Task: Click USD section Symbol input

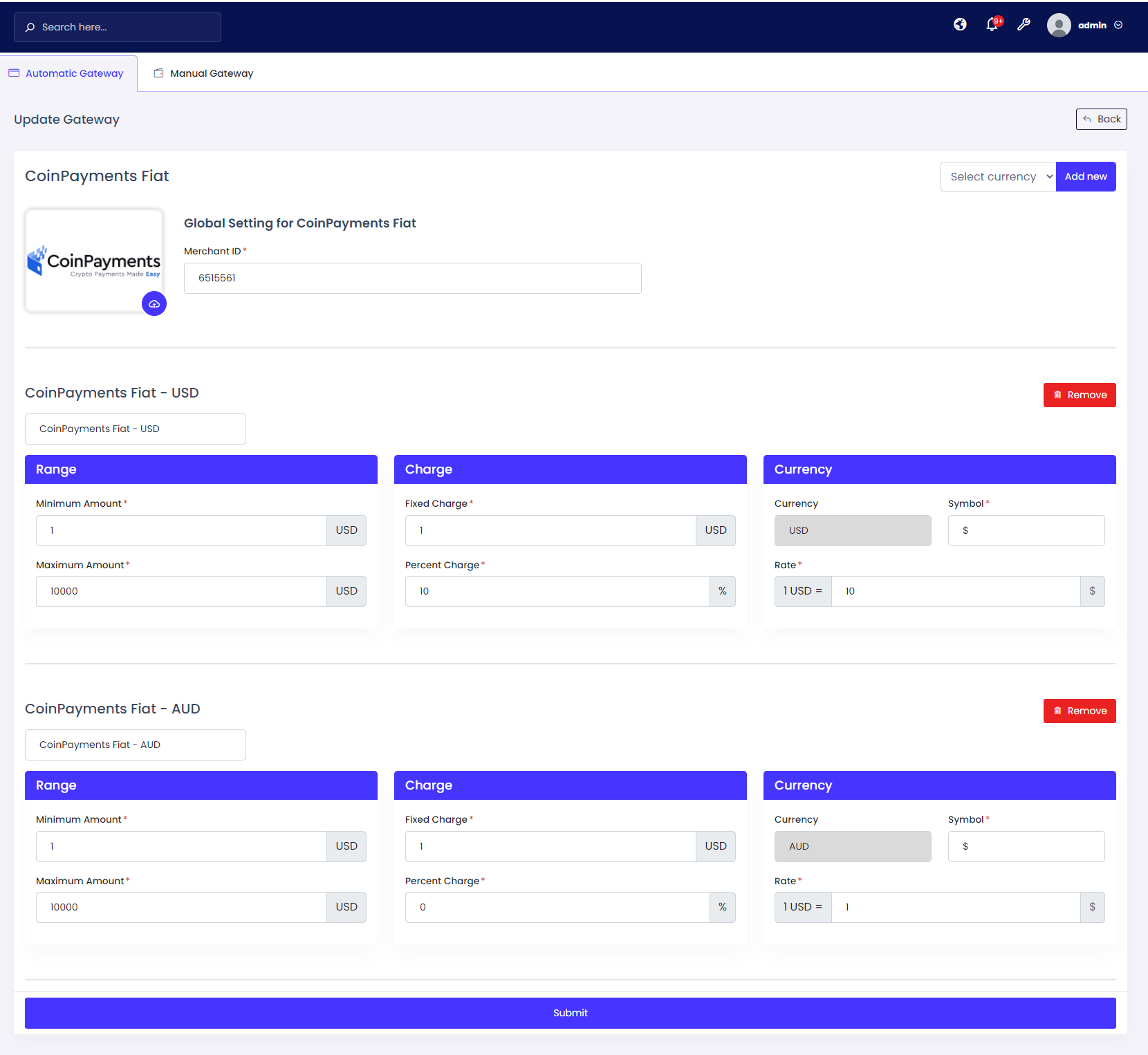Action: [1026, 531]
